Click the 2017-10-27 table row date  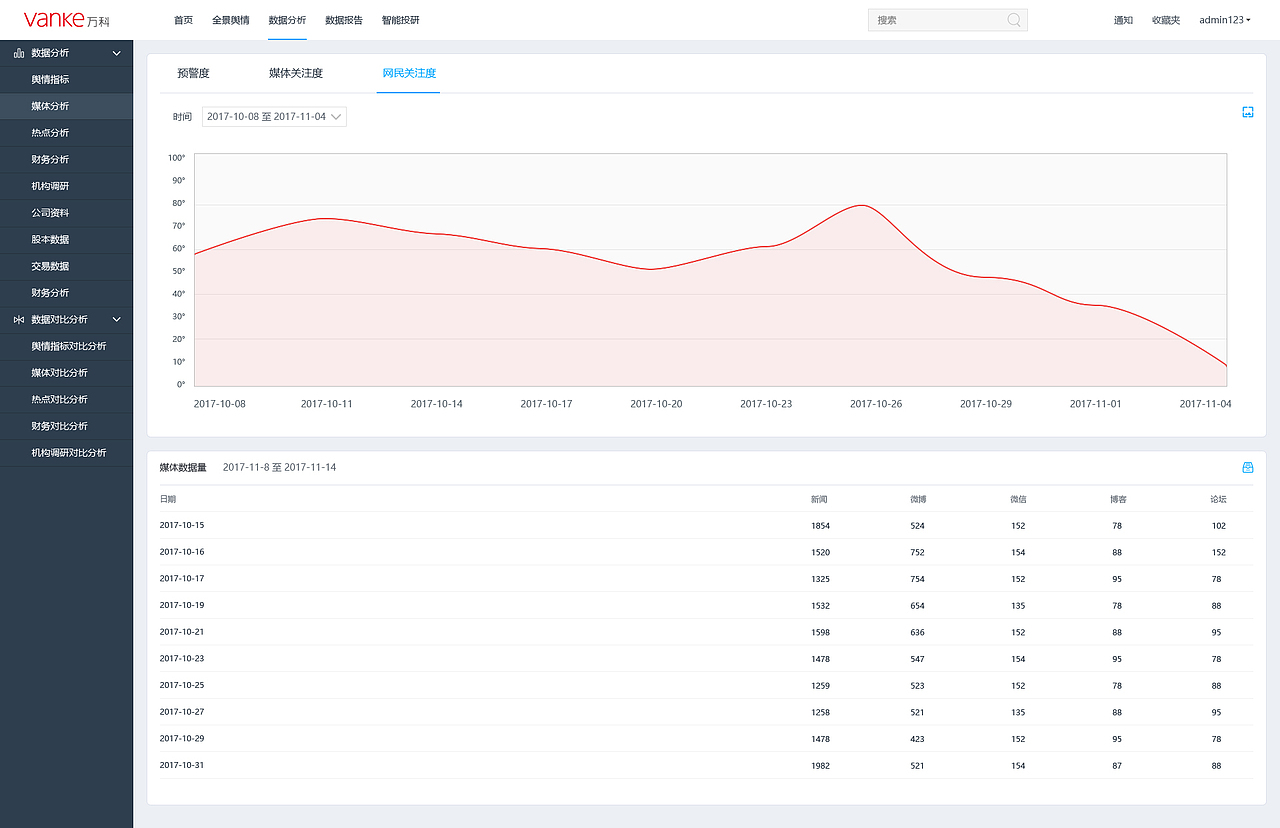(x=182, y=712)
